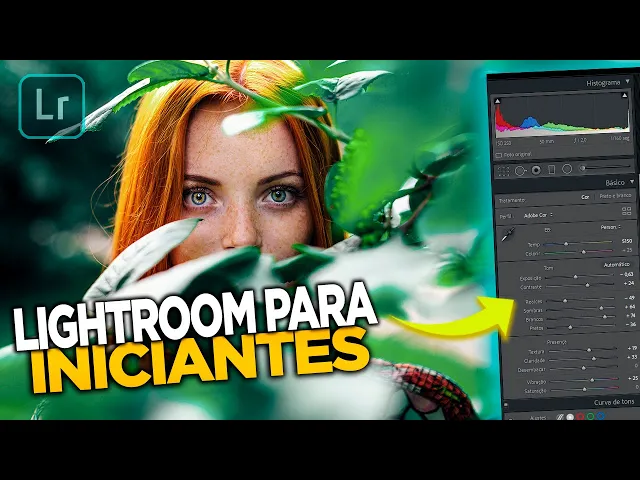Click the Brancos value +74
The width and height of the screenshot is (640, 480).
point(631,315)
